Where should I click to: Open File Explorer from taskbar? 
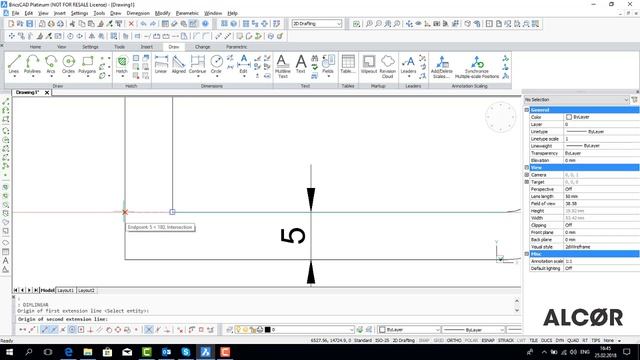pyautogui.click(x=88, y=352)
